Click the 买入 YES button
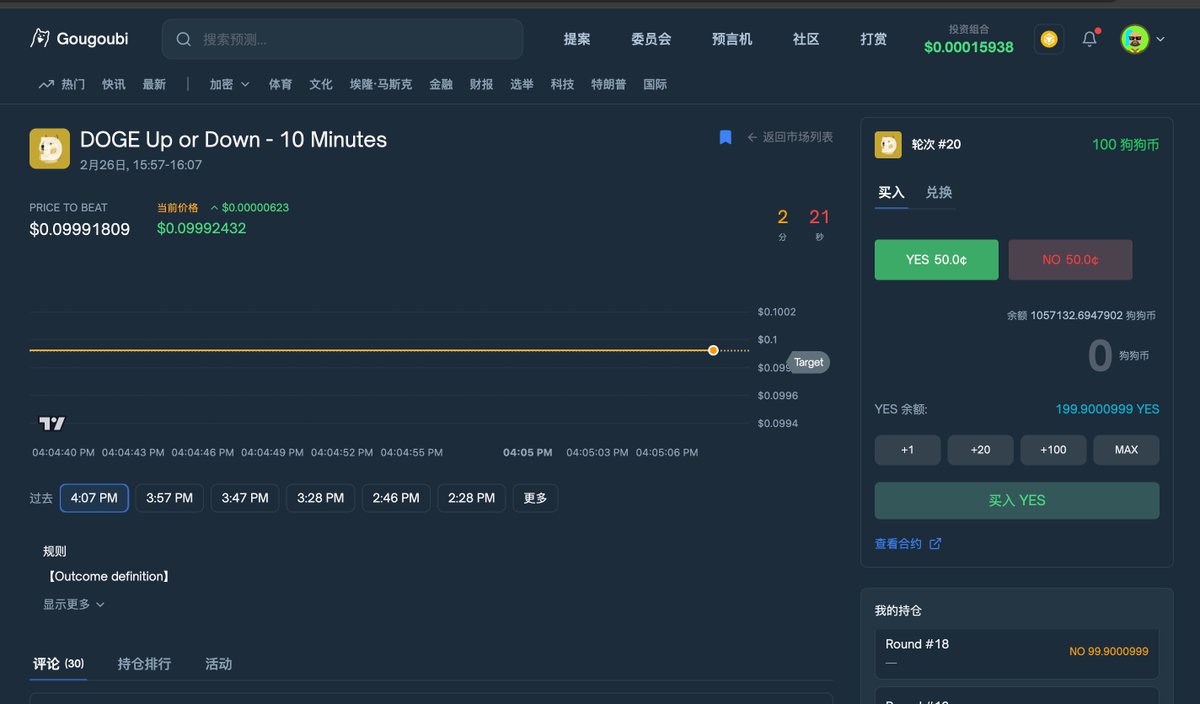Viewport: 1200px width, 704px height. click(x=1017, y=500)
